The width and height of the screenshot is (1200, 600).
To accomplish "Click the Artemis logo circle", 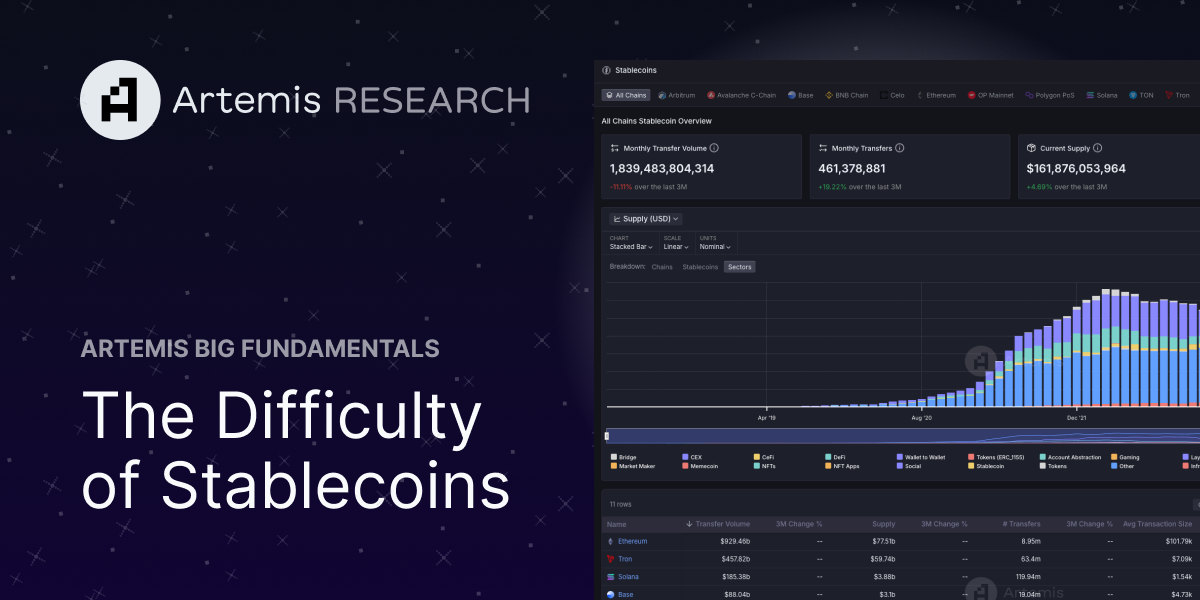I will pos(120,99).
